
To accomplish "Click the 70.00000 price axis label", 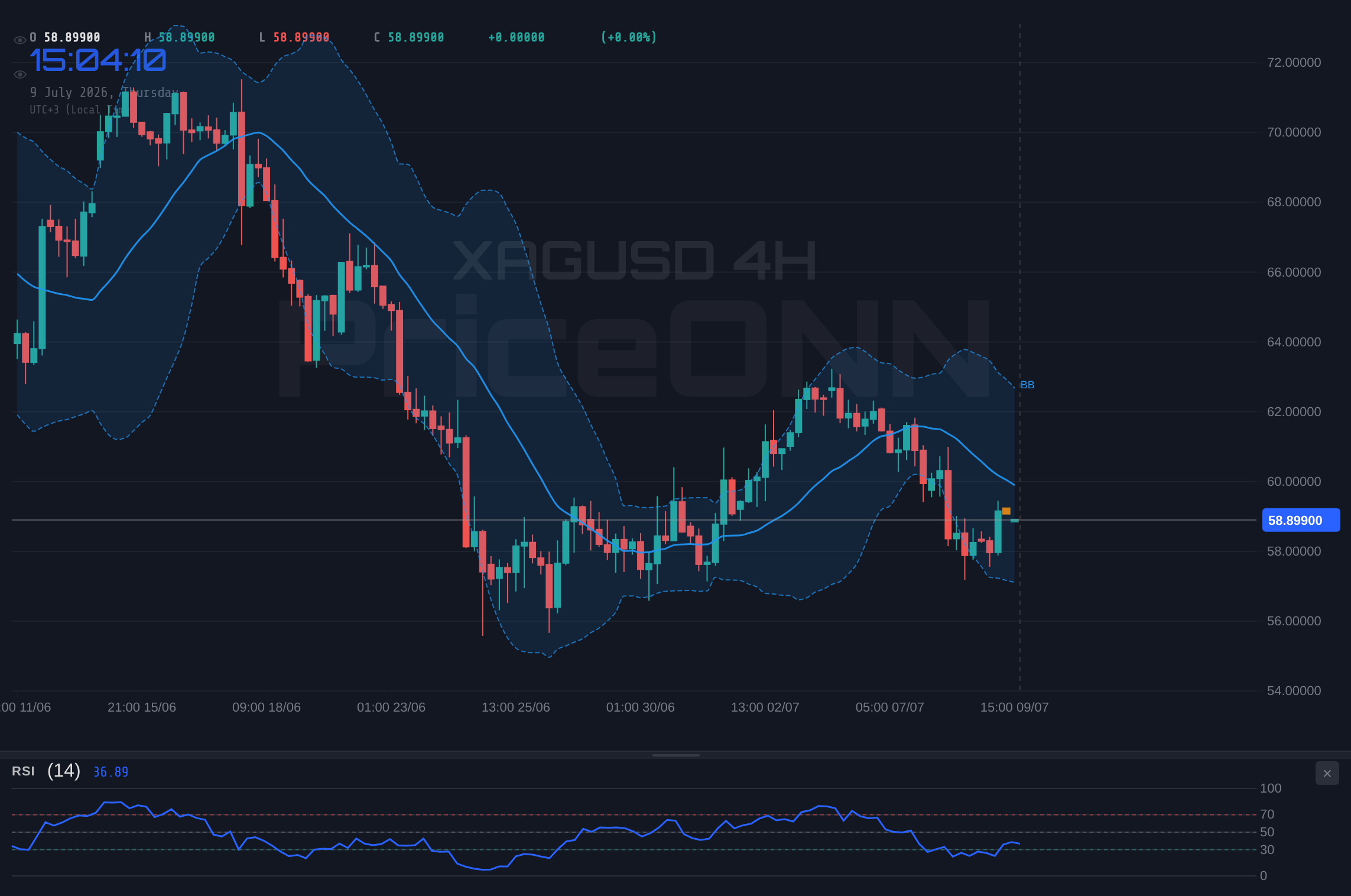I will pyautogui.click(x=1294, y=132).
